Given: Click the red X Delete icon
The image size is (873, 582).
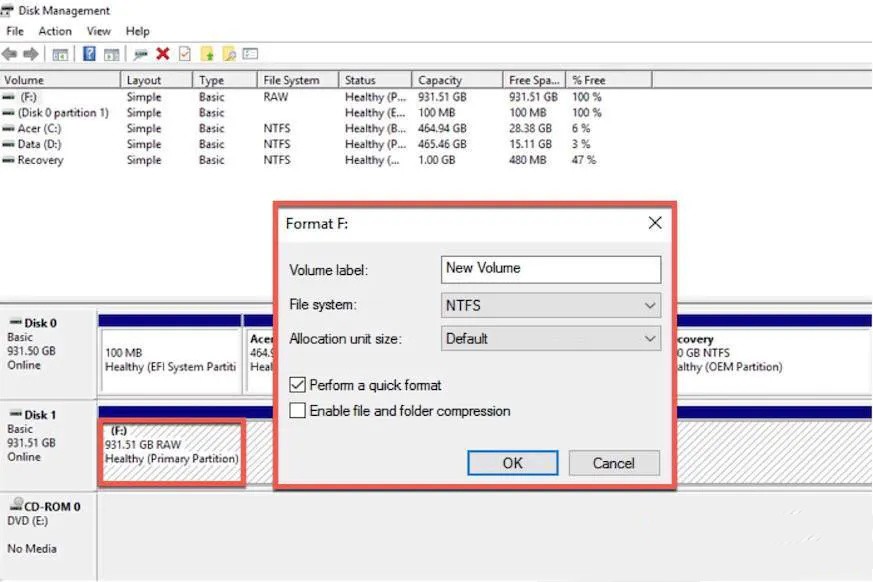Looking at the screenshot, I should tap(163, 53).
